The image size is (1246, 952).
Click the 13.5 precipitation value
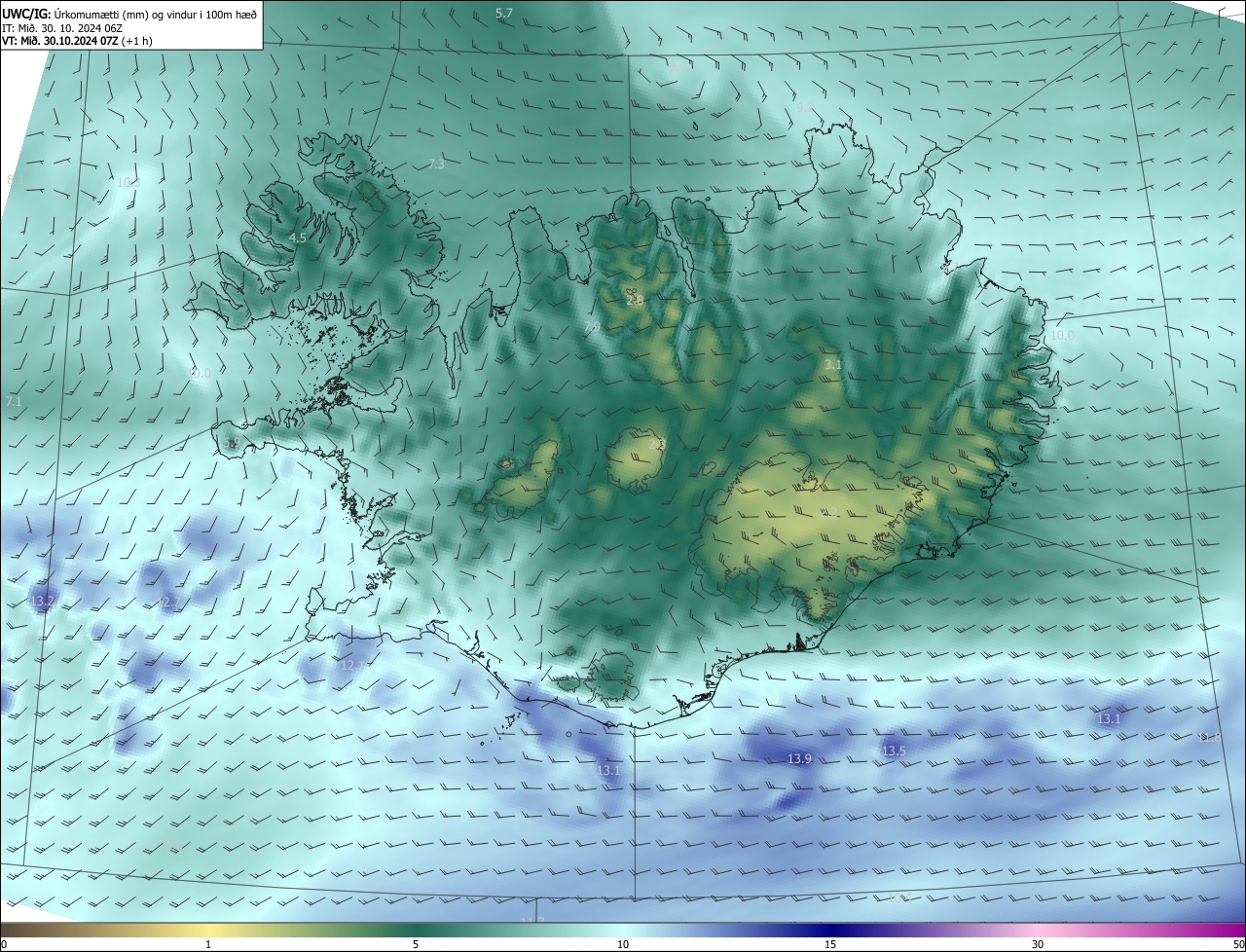point(894,751)
